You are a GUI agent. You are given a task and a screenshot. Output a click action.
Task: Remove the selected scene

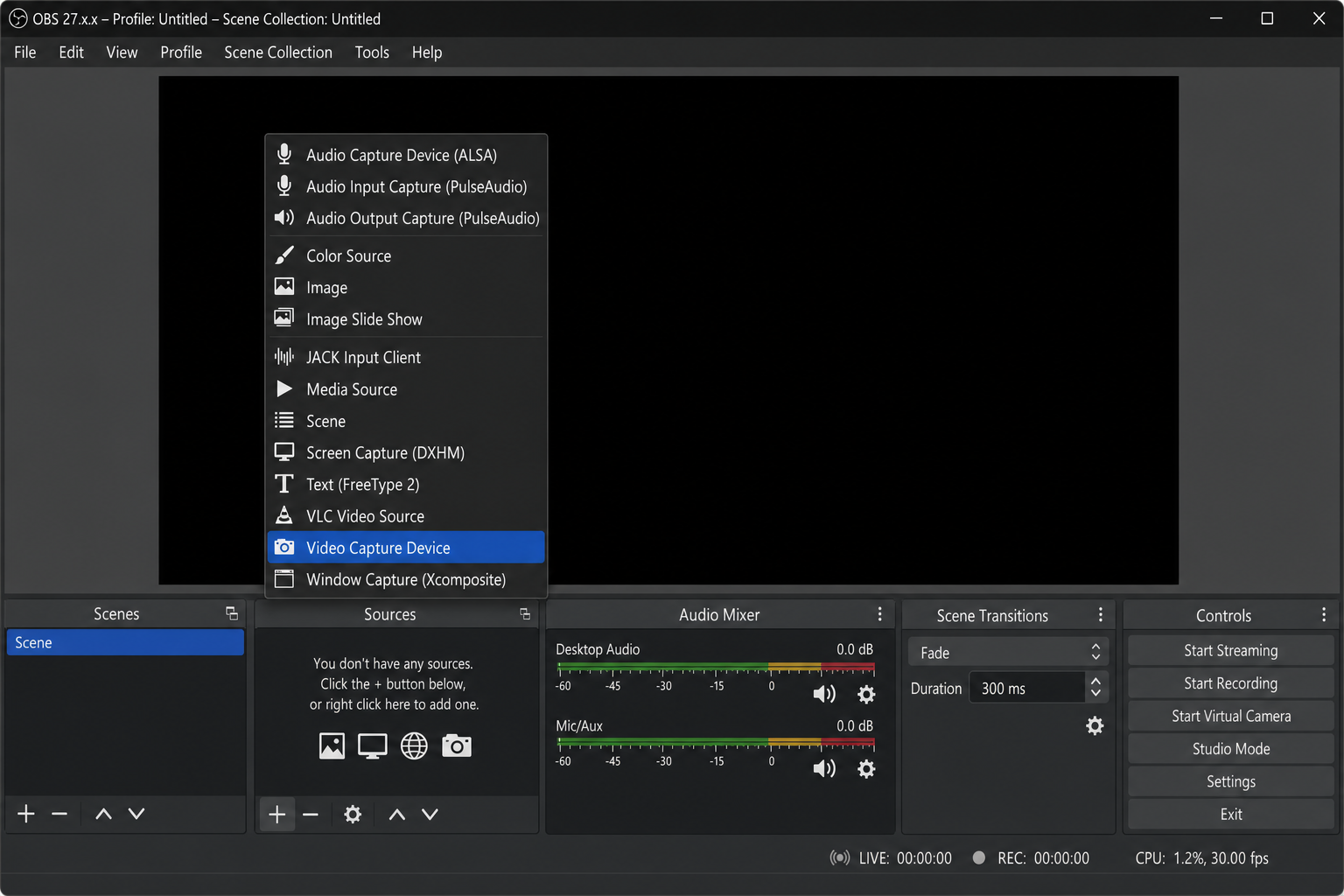click(x=59, y=814)
